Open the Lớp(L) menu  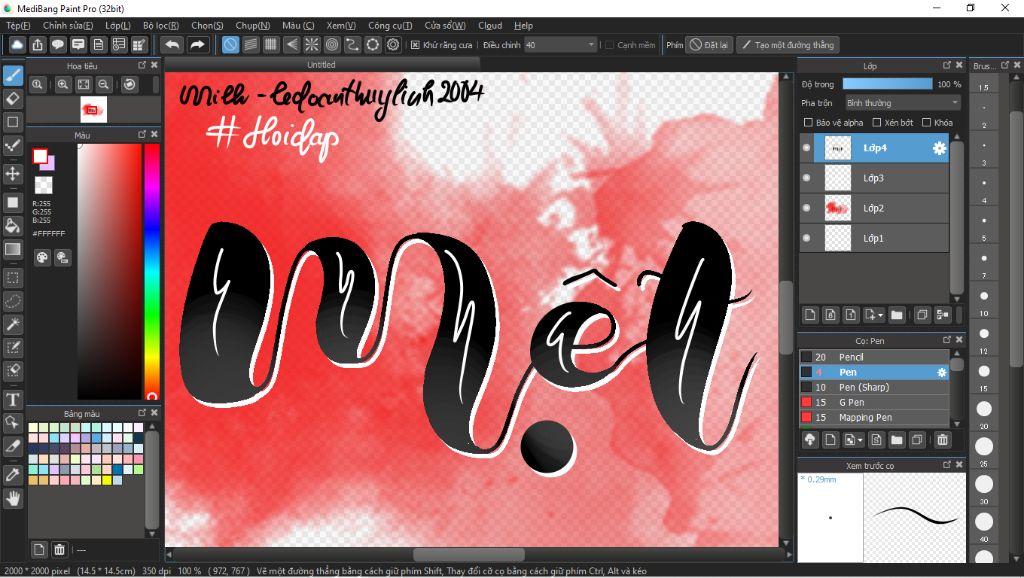click(x=118, y=25)
